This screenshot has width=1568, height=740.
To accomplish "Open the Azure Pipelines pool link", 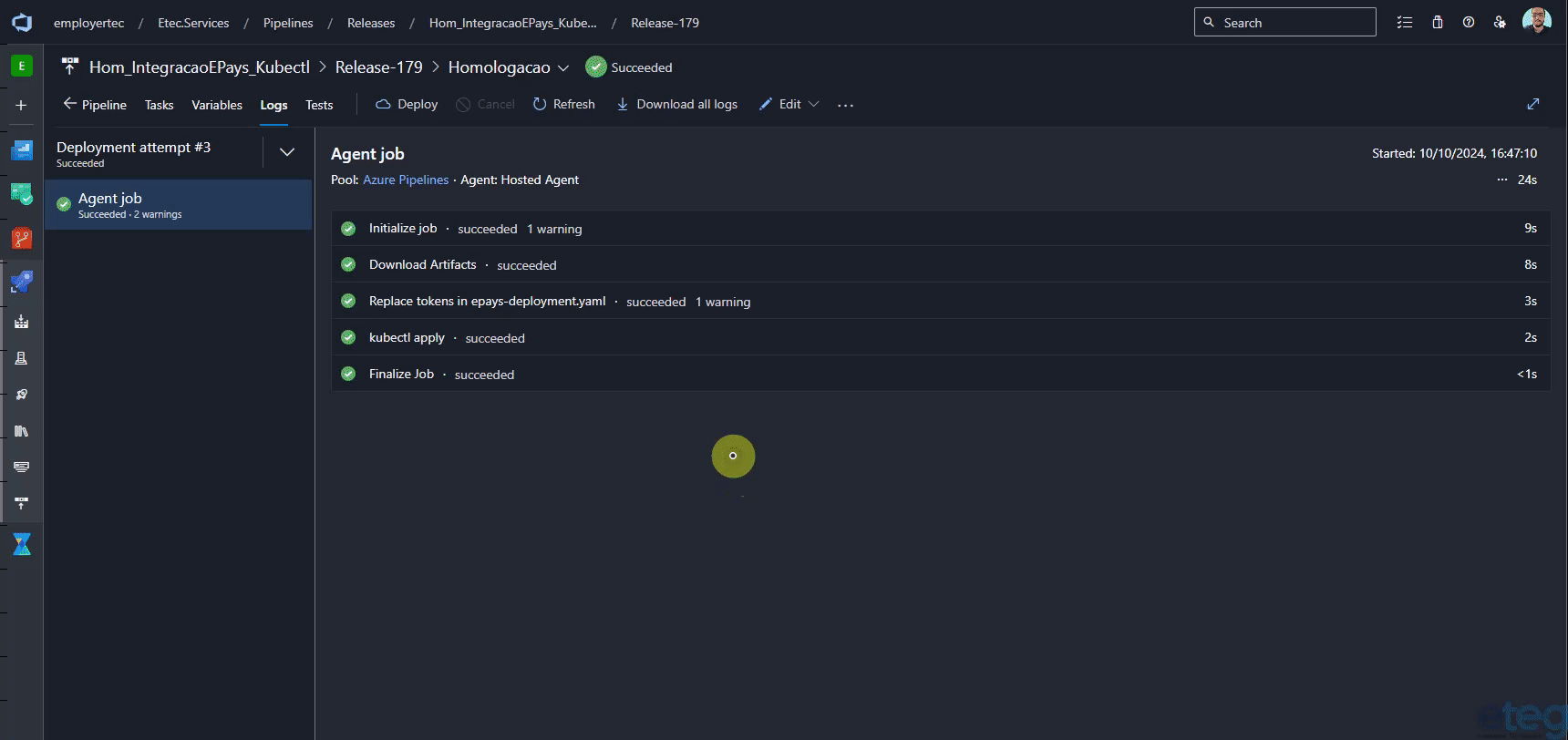I will tap(406, 180).
